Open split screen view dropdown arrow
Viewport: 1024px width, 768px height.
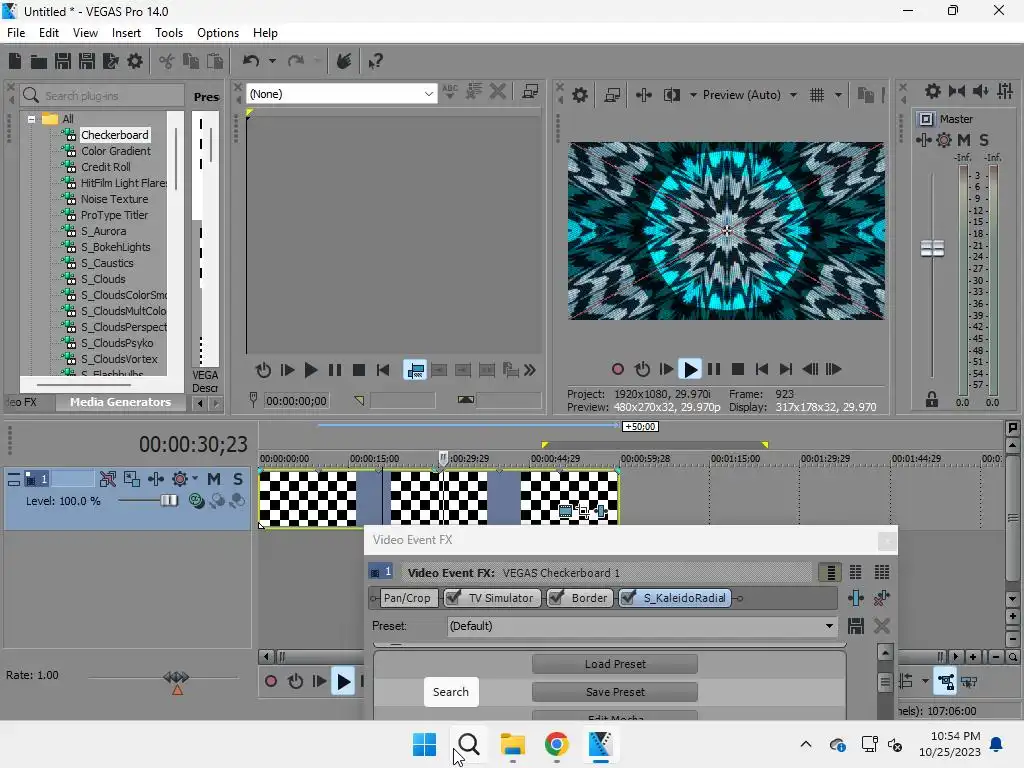(x=693, y=95)
